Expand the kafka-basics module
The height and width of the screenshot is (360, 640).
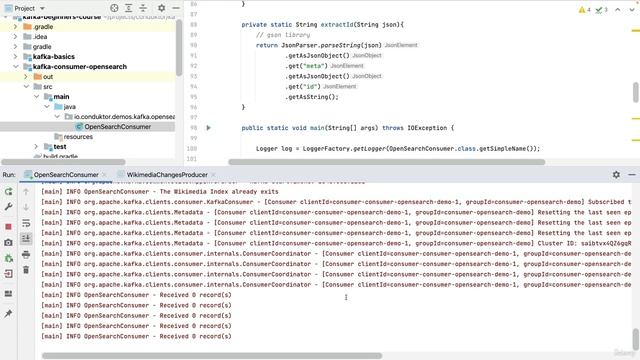pos(16,56)
